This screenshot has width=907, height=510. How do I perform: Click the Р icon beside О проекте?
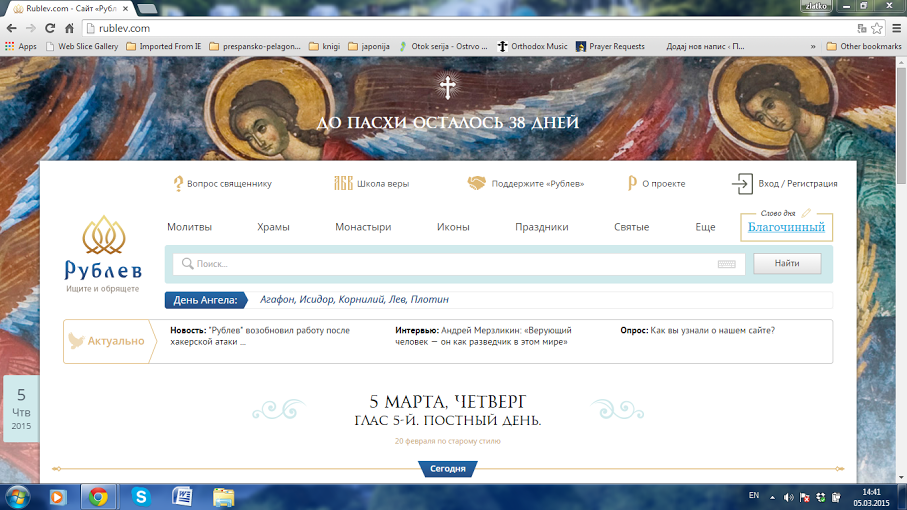pyautogui.click(x=632, y=183)
